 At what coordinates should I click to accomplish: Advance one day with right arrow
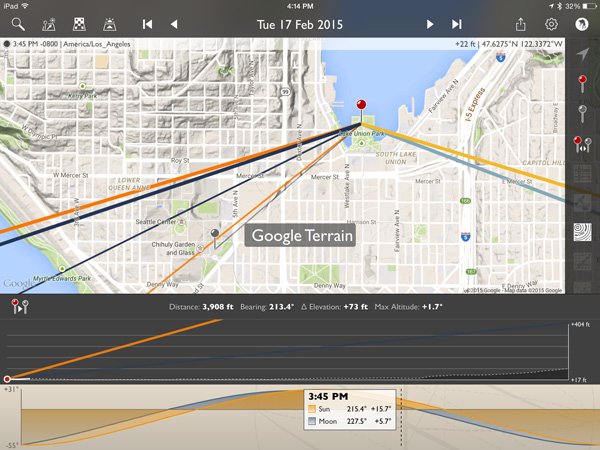point(430,23)
